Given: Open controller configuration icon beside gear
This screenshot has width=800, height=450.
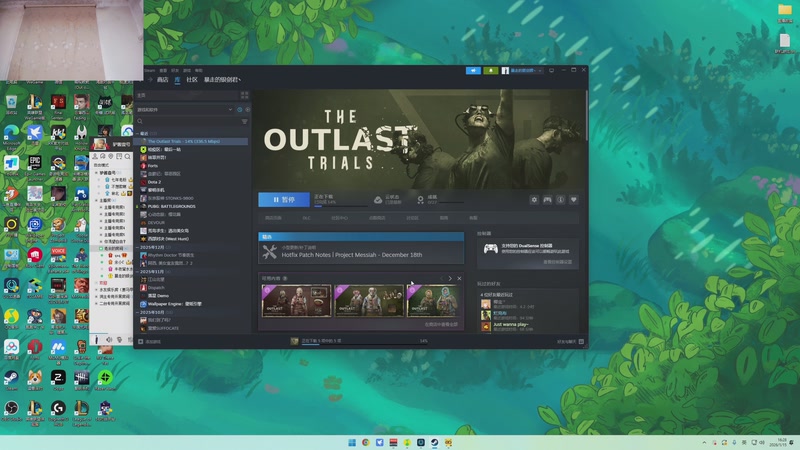Looking at the screenshot, I should click(x=547, y=199).
